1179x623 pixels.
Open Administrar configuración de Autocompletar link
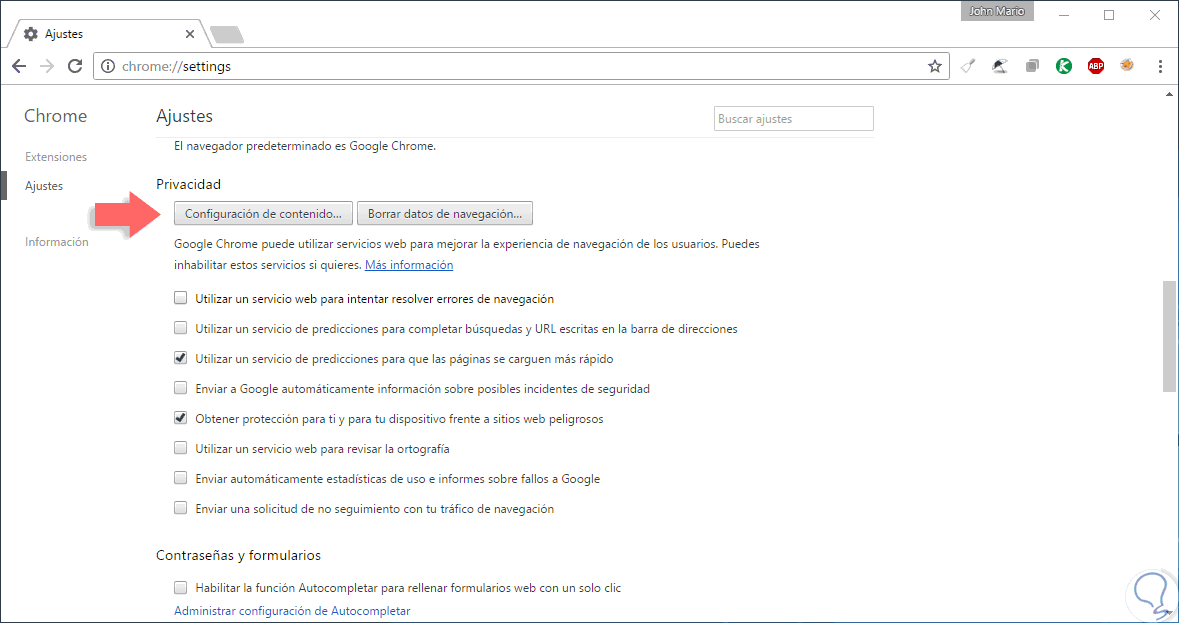[292, 611]
